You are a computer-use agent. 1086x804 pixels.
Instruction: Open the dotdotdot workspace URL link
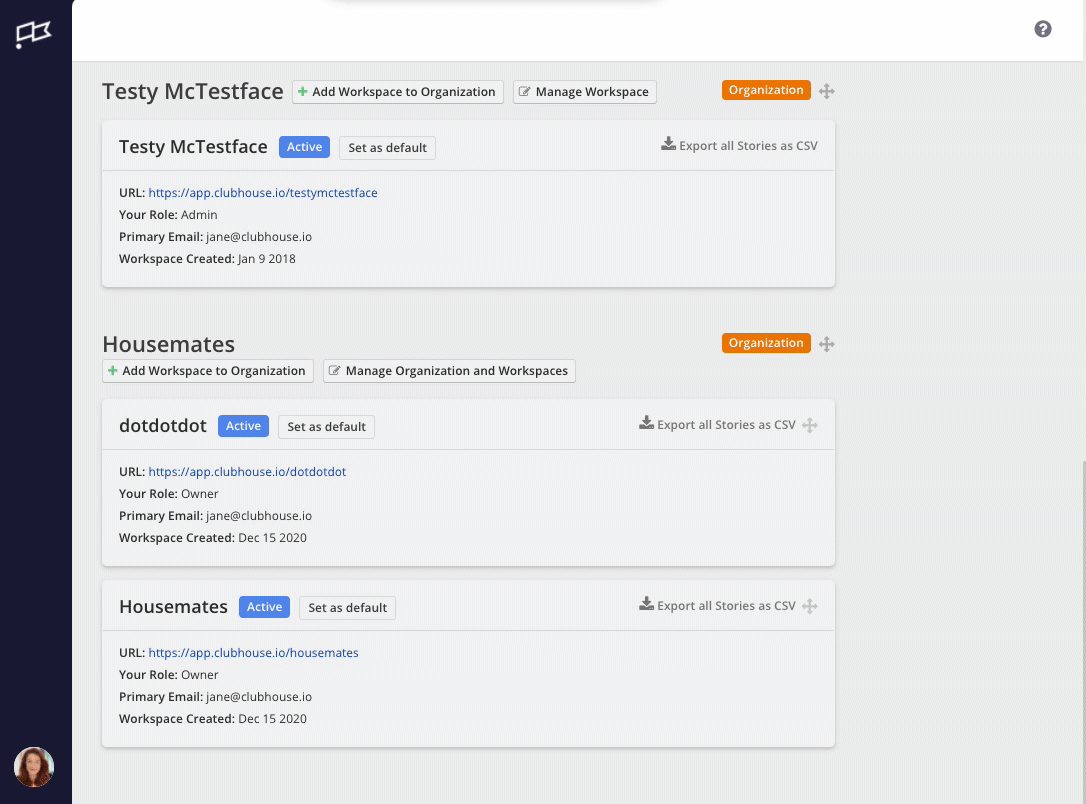coord(247,472)
